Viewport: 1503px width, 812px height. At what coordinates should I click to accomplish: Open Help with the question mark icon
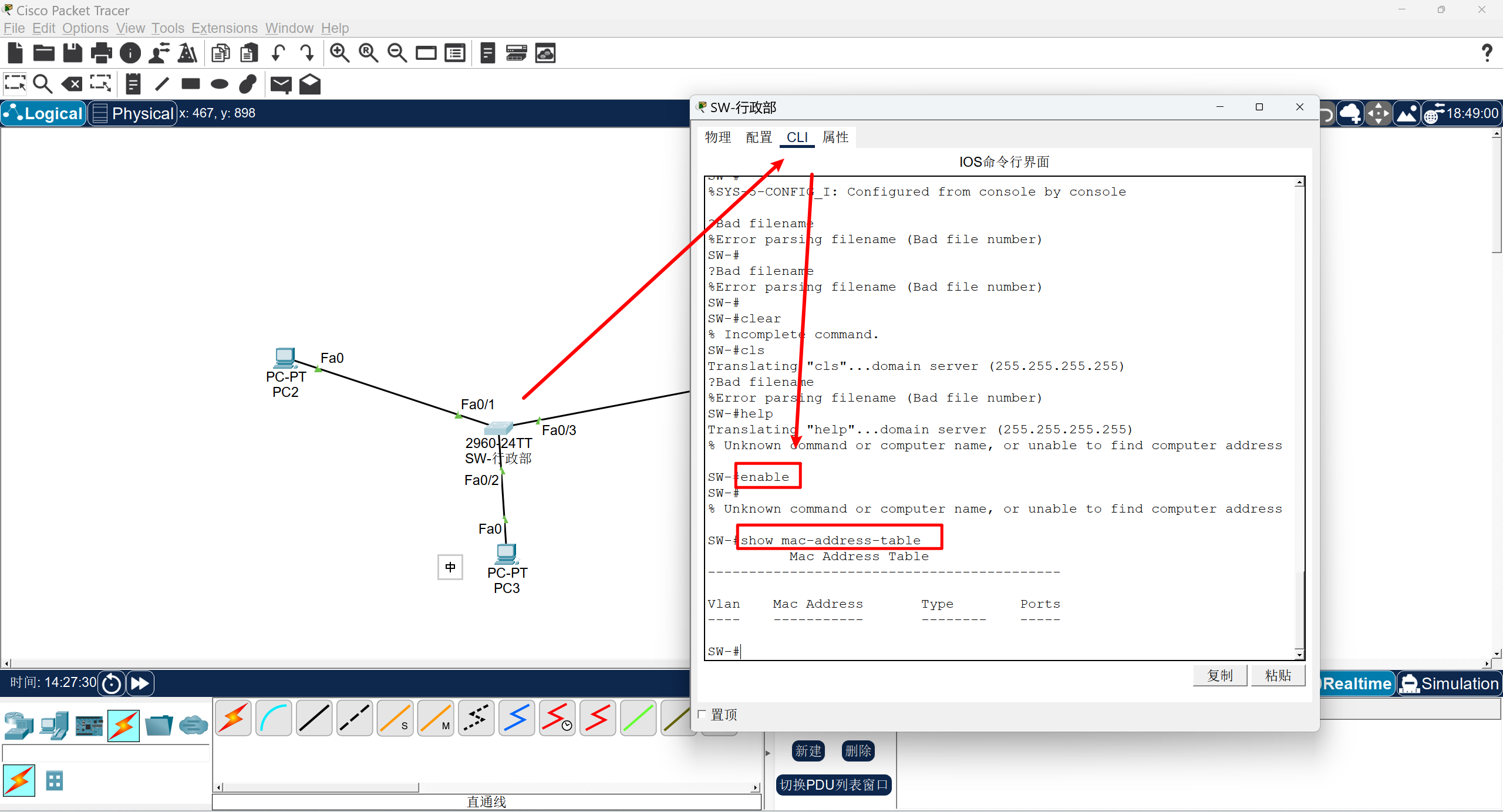point(1487,53)
